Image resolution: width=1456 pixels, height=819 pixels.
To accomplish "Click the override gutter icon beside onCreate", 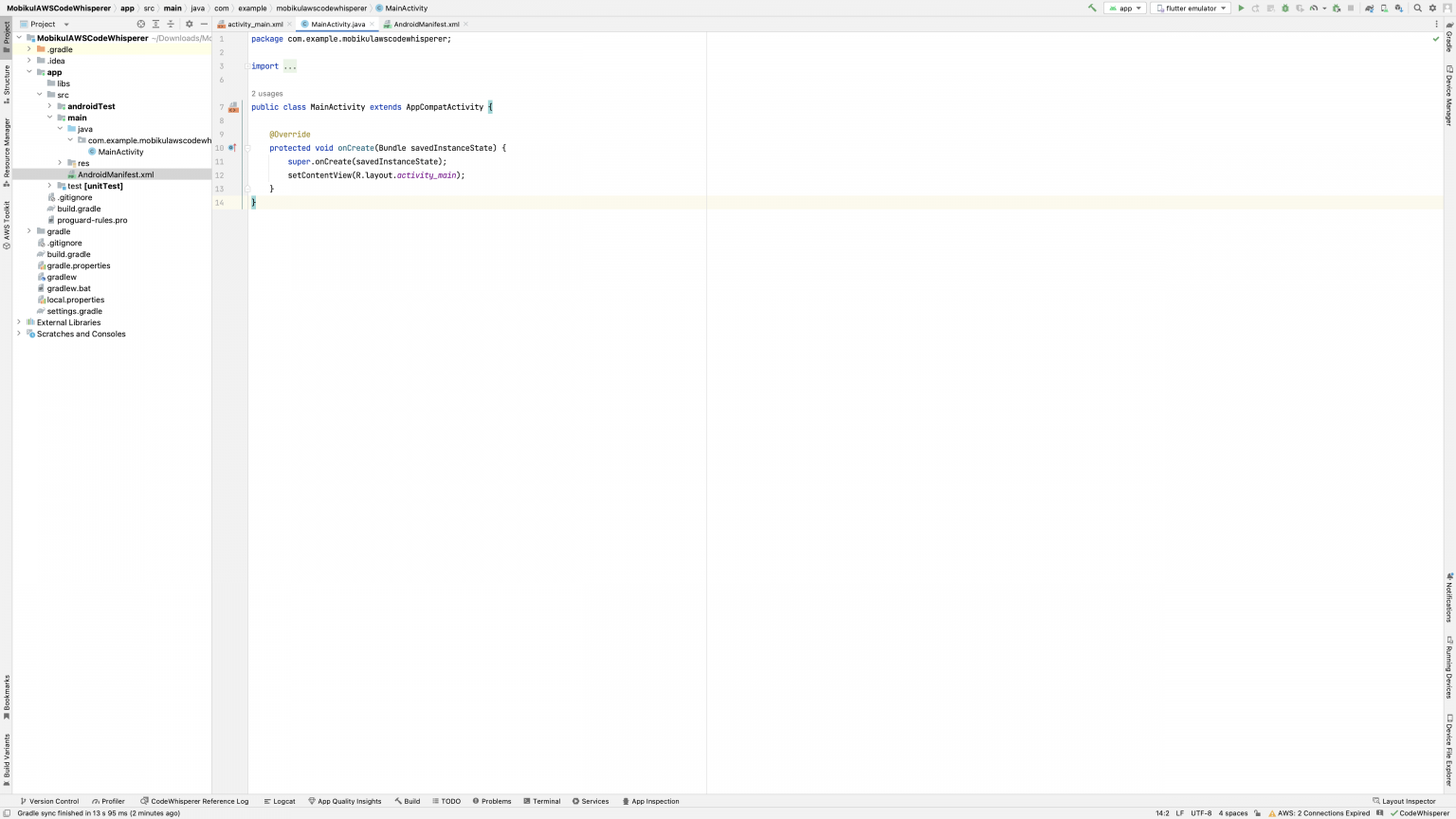I will [x=232, y=148].
